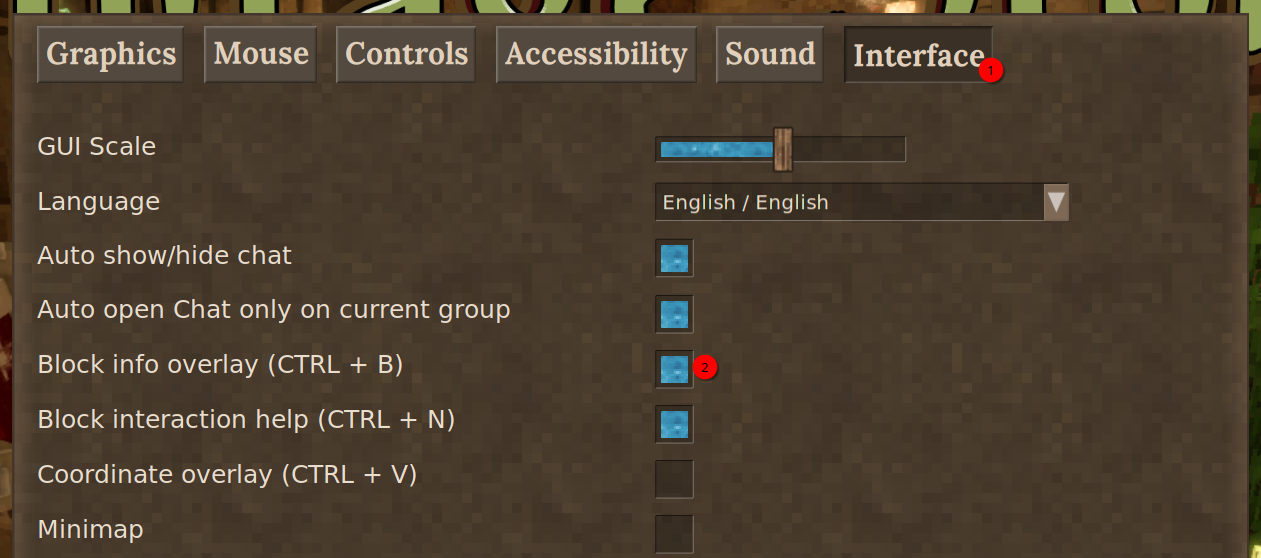Go to the Controls tab

[406, 54]
